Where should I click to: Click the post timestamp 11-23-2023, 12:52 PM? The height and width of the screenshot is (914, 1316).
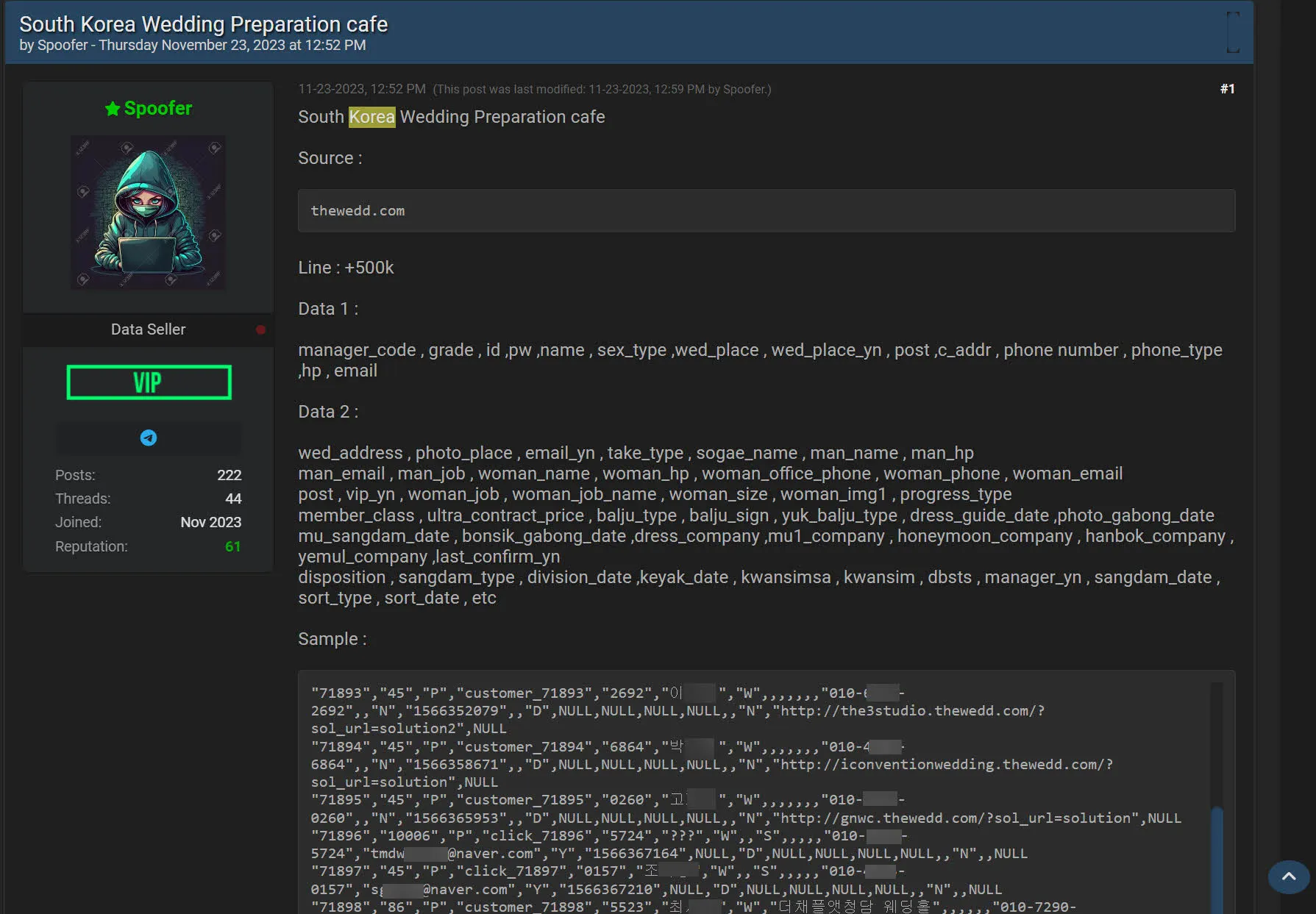point(361,89)
